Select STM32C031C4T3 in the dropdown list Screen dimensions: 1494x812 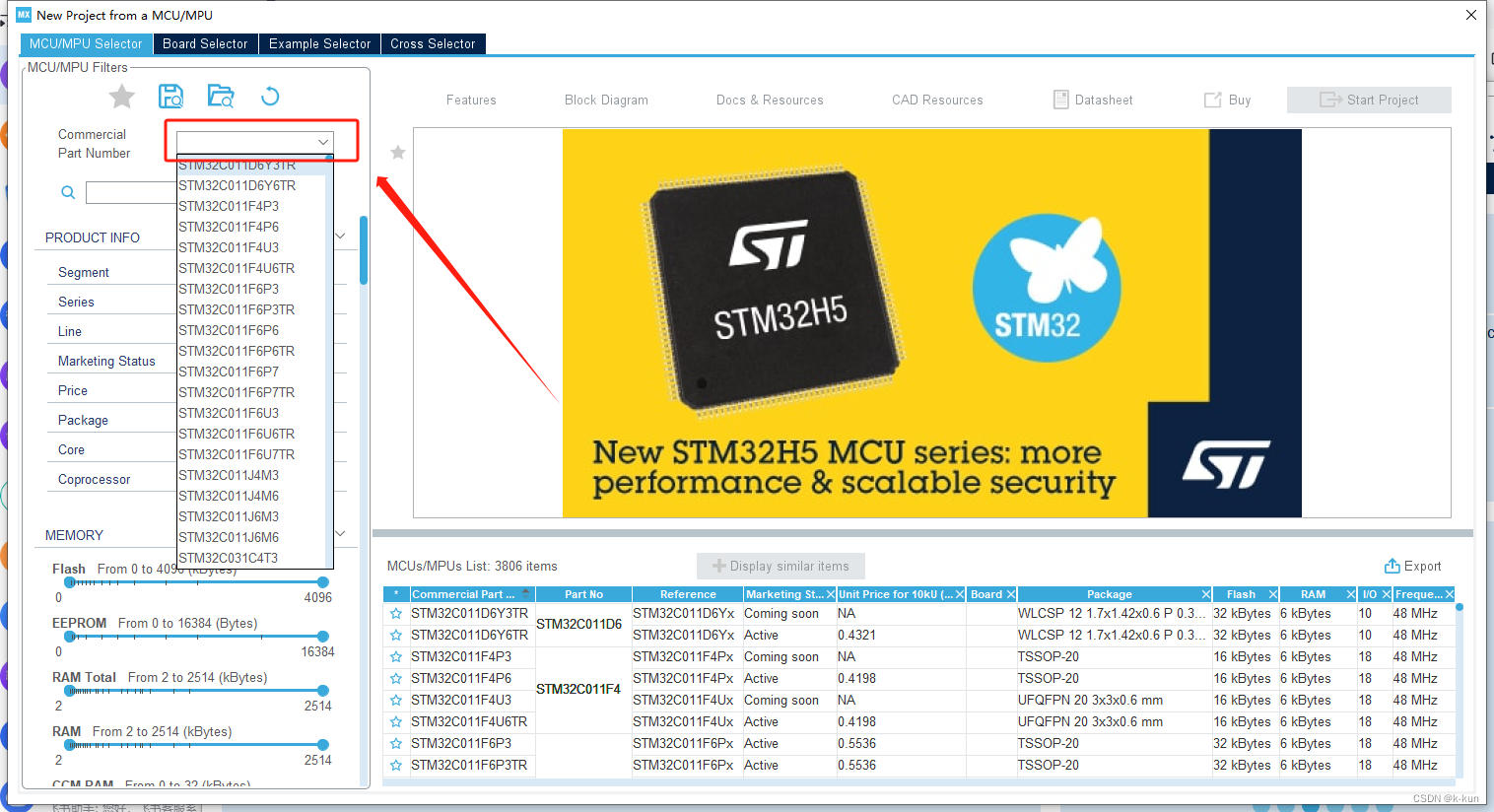[x=251, y=558]
